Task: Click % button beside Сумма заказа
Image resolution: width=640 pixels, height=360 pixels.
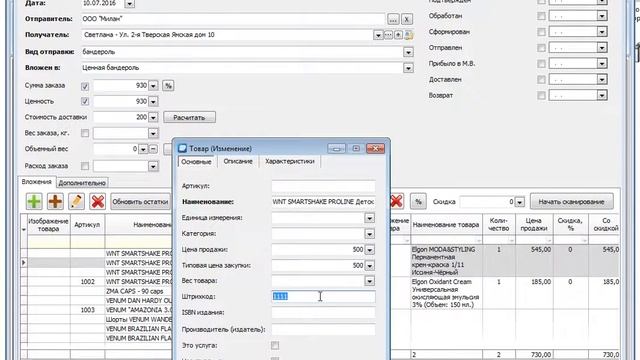Action: (x=168, y=86)
